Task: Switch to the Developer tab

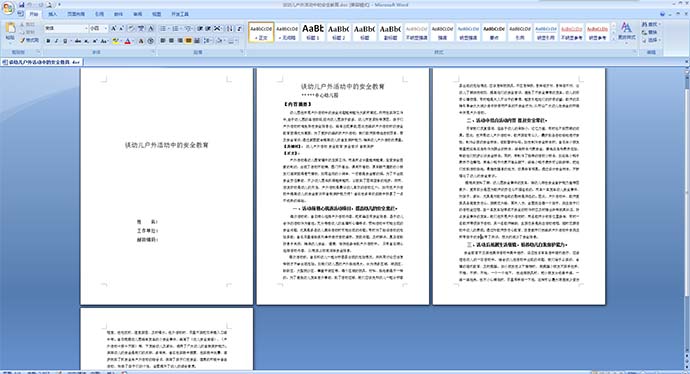Action: click(x=180, y=14)
